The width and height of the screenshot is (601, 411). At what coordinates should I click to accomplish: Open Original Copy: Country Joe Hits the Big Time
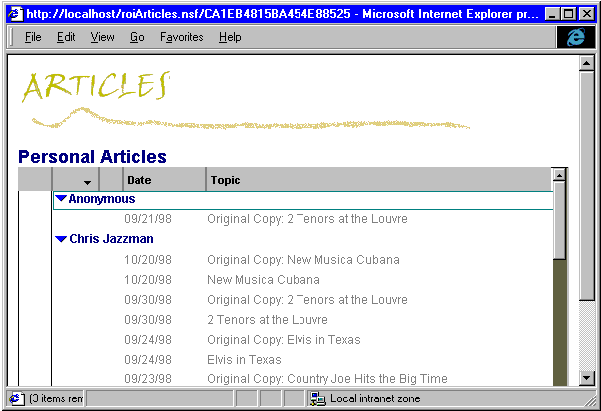(327, 379)
